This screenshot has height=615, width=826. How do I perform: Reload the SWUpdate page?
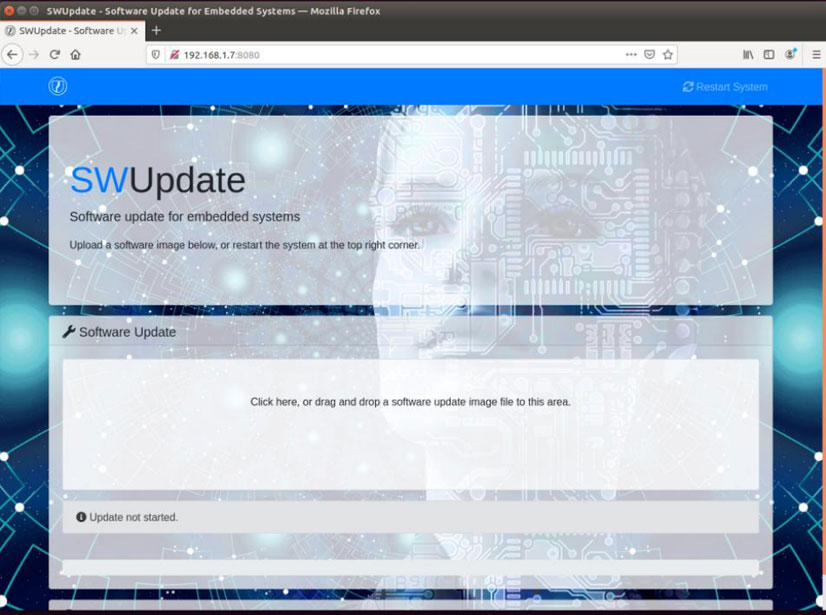click(x=53, y=54)
